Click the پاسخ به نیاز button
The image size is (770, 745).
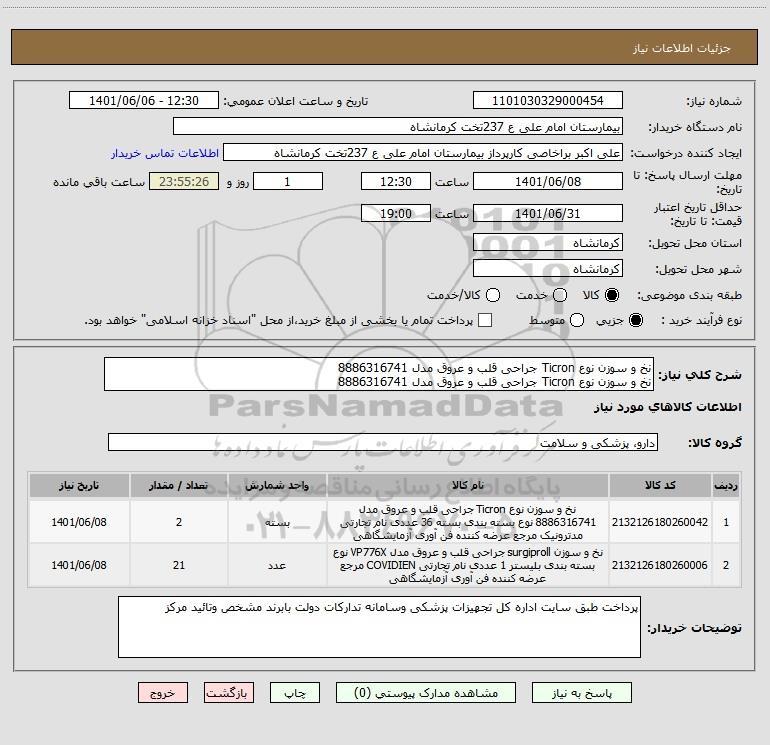(581, 693)
